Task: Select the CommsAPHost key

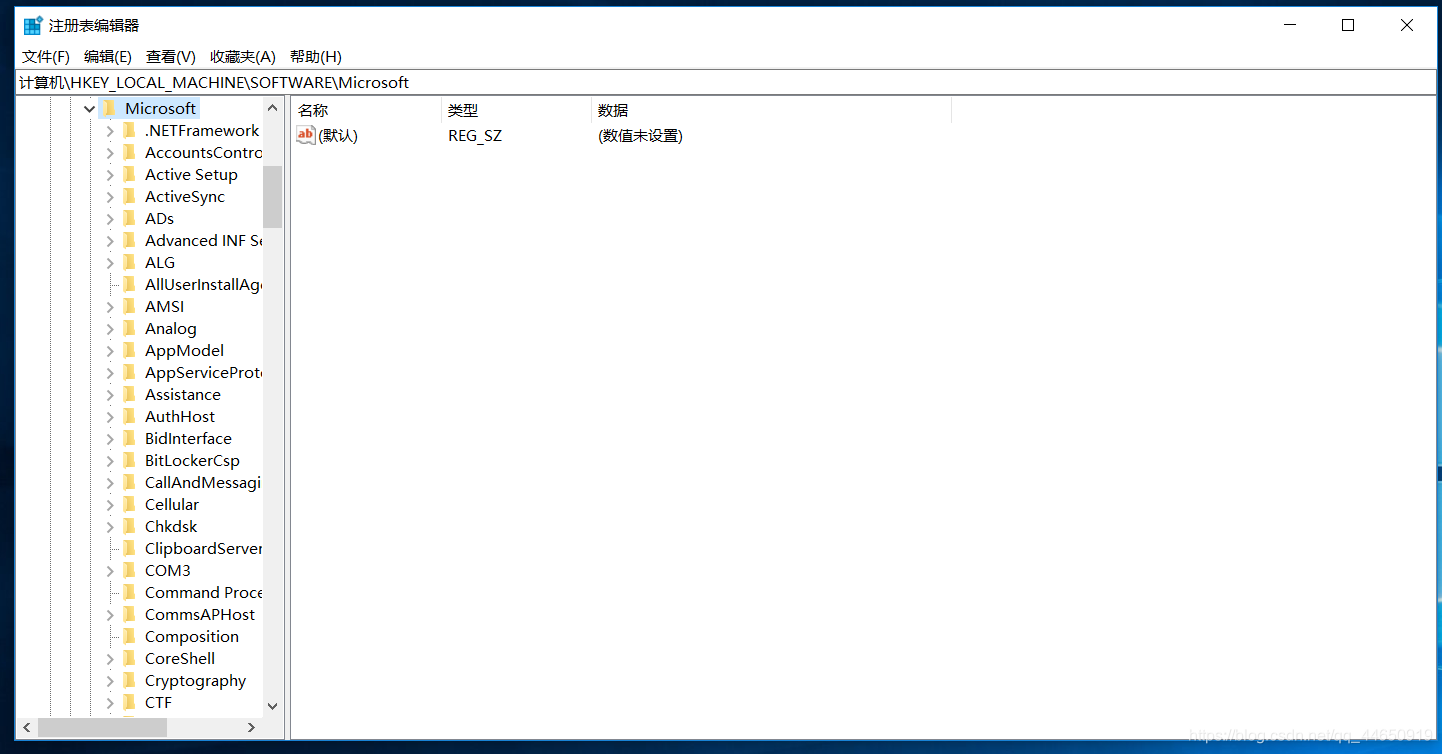Action: click(x=200, y=614)
